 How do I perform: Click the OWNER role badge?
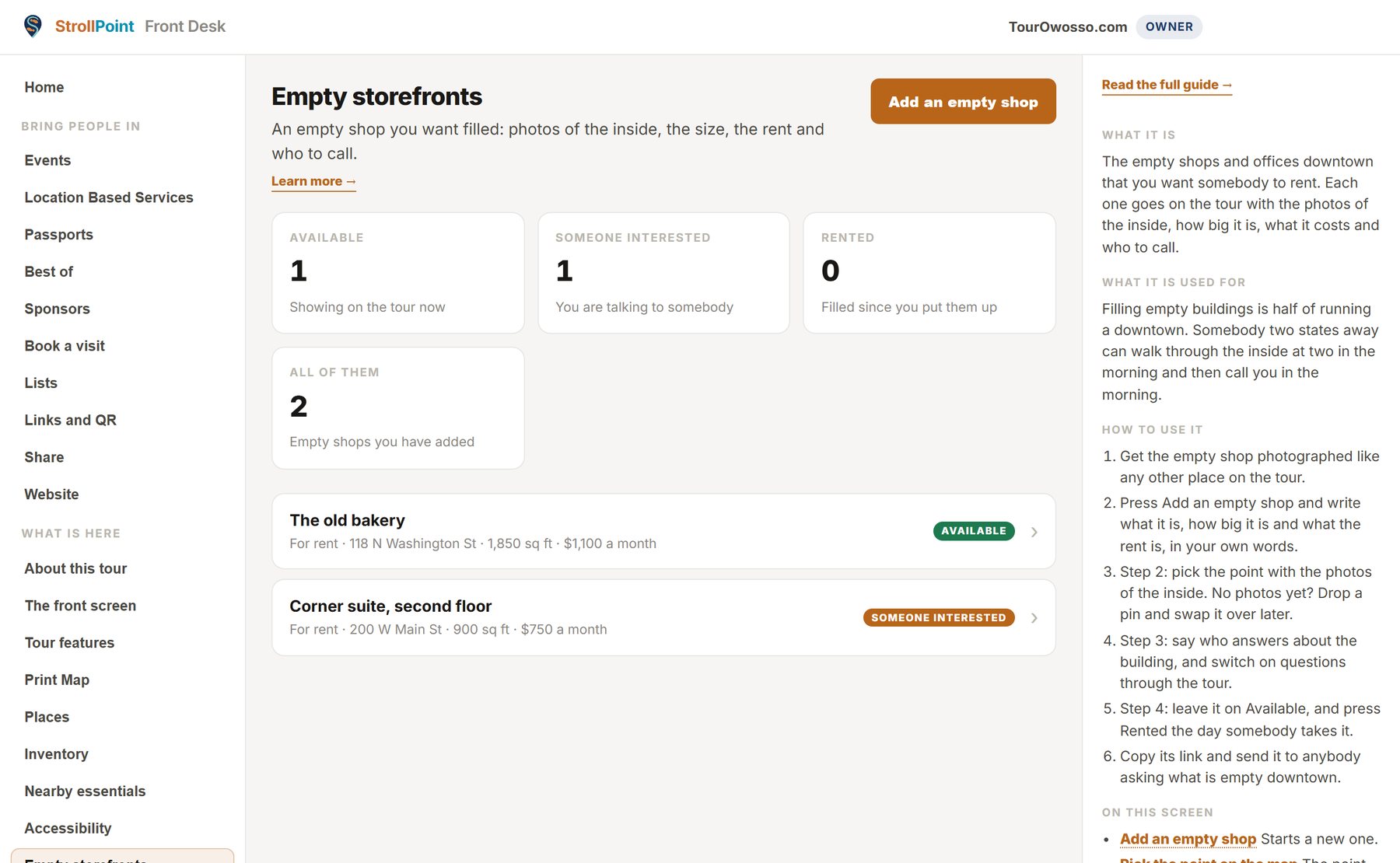click(x=1169, y=26)
